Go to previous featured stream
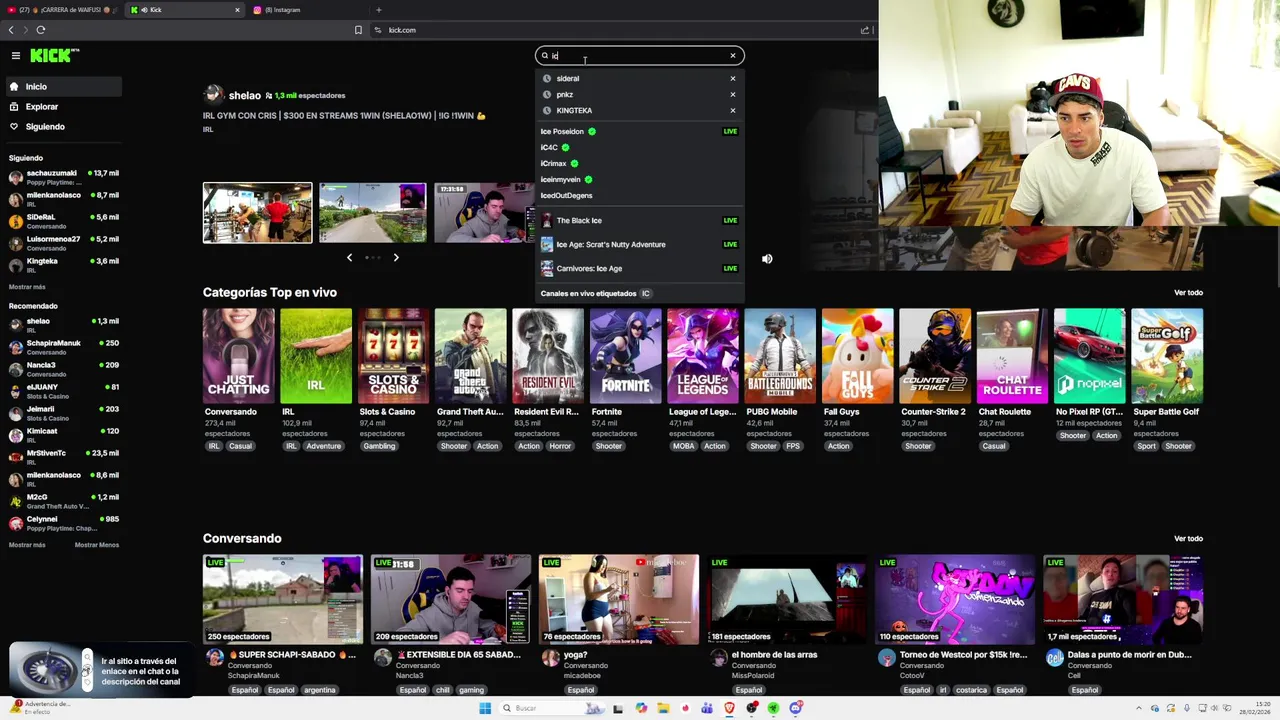Viewport: 1280px width, 720px height. [x=349, y=258]
